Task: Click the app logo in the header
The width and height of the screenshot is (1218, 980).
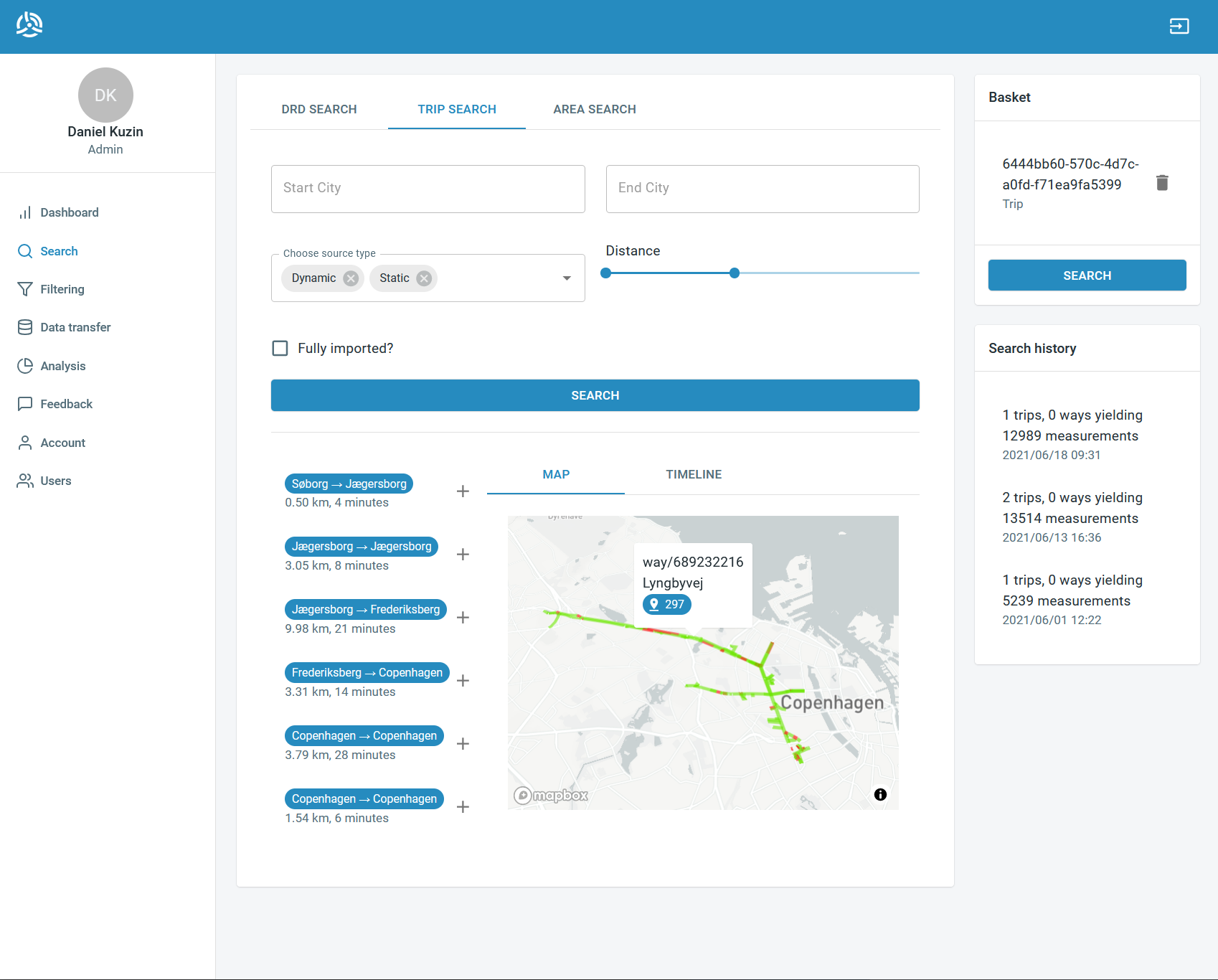Action: [x=29, y=25]
